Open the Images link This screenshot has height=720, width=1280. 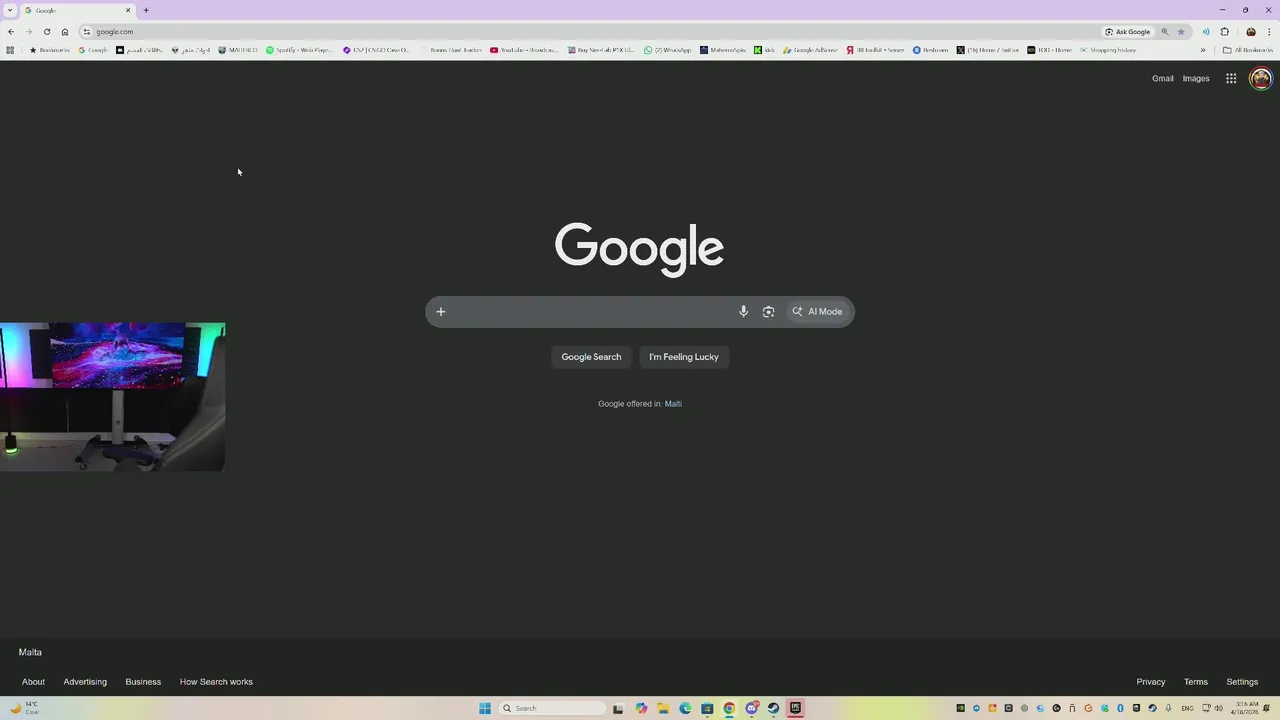1196,79
